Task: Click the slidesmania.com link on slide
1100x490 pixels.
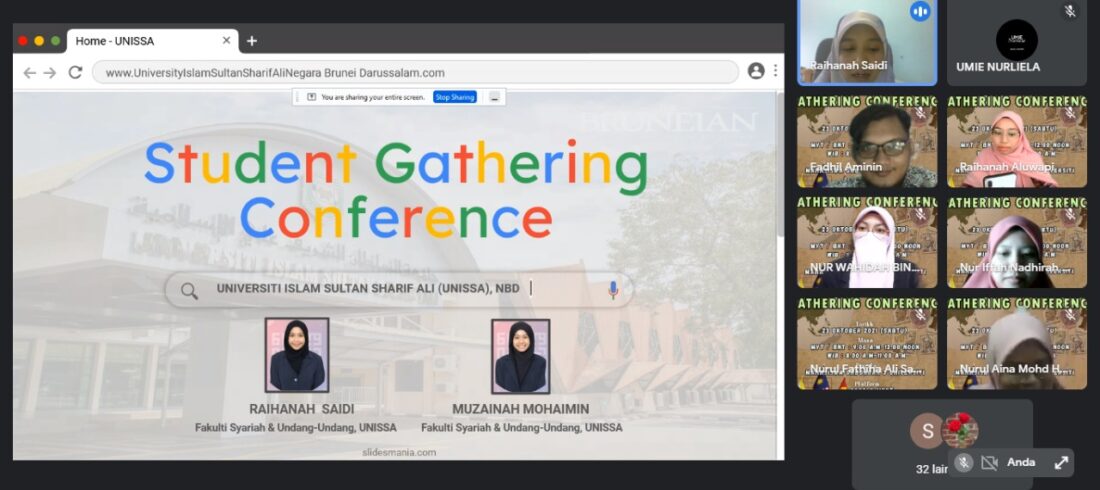Action: 399,452
